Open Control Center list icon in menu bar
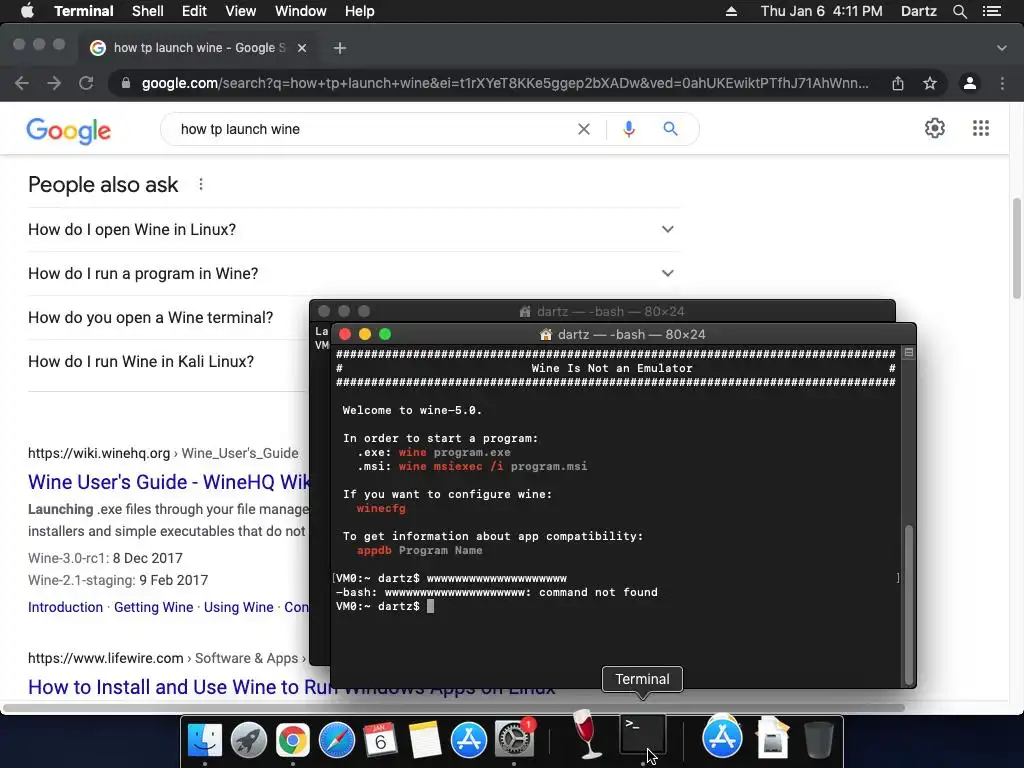Screen dimensions: 1024x768 (x=991, y=11)
